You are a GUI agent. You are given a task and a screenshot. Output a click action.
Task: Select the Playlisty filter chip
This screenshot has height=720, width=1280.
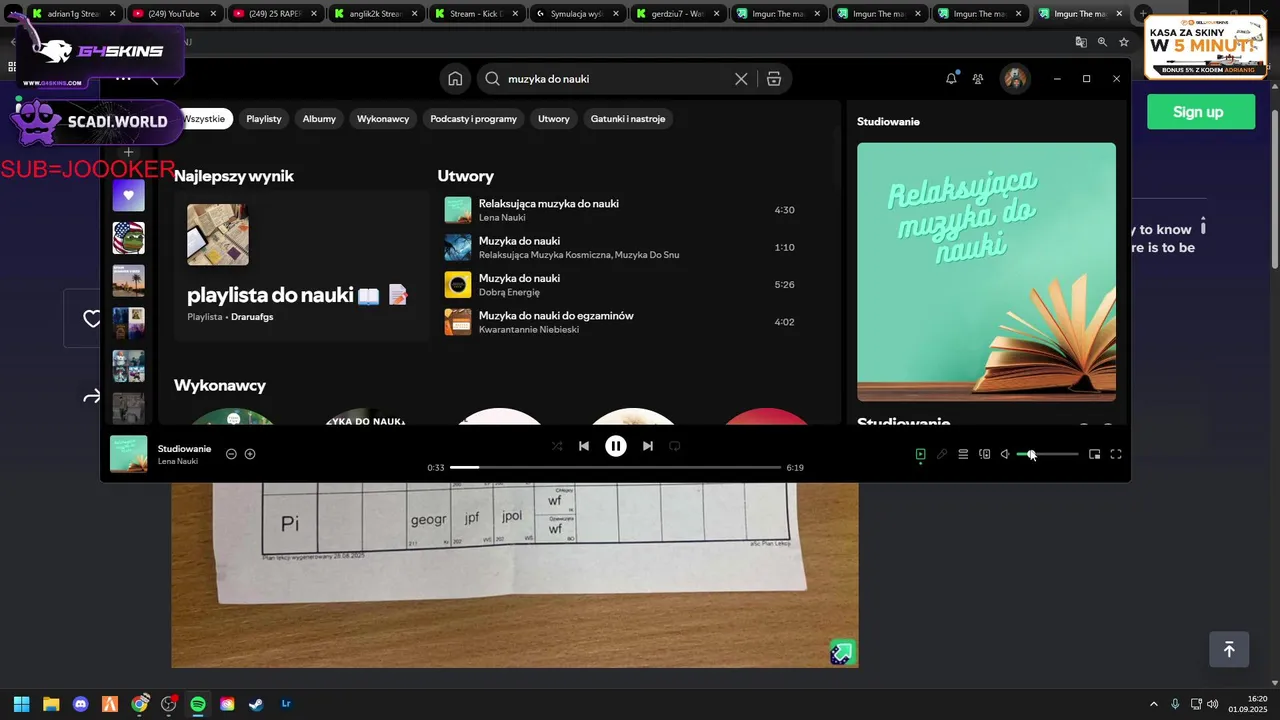point(264,118)
